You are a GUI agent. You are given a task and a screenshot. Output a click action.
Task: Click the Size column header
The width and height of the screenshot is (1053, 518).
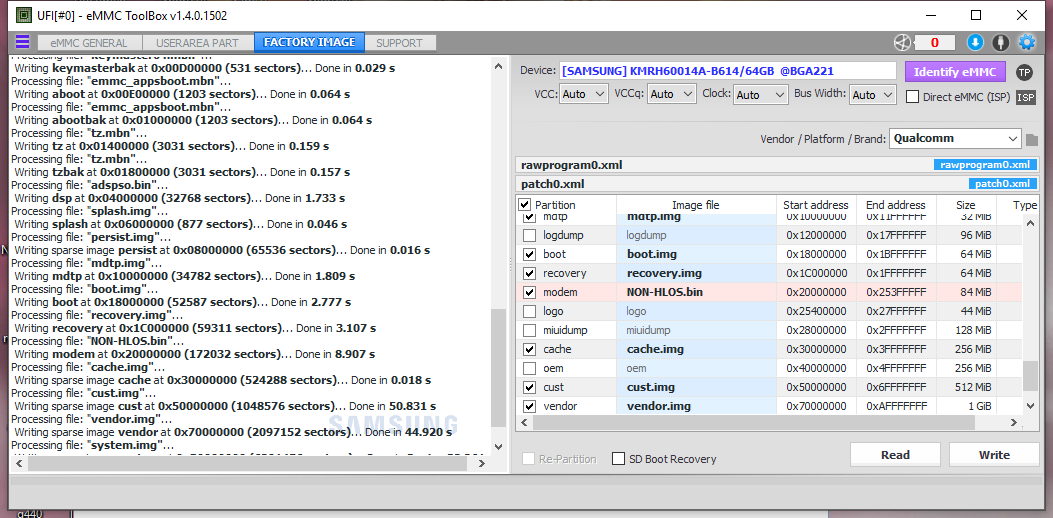point(965,205)
